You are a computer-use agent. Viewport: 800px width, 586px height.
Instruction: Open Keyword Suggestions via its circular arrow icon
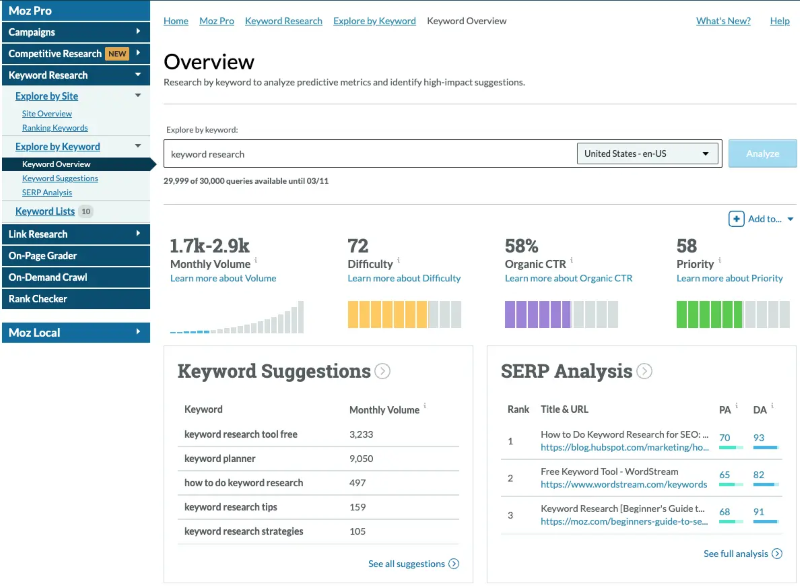[x=383, y=371]
